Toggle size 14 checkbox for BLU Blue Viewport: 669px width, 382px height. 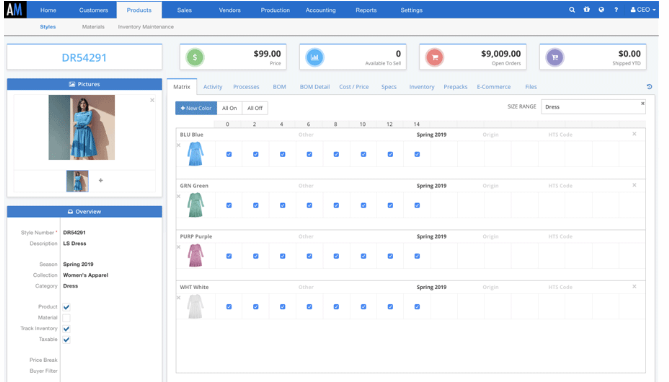[417, 155]
